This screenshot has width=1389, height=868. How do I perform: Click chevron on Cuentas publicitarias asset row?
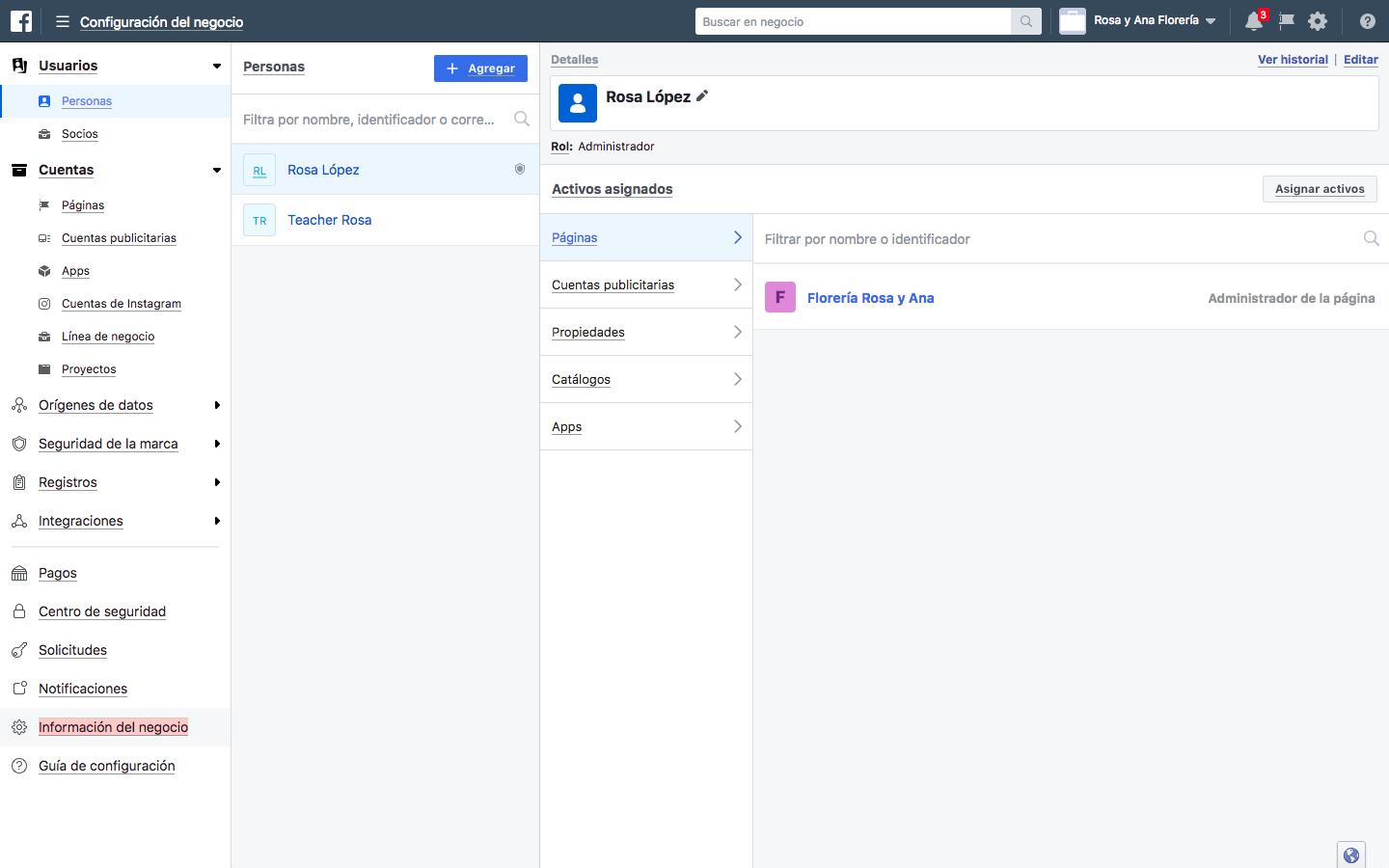coord(737,285)
